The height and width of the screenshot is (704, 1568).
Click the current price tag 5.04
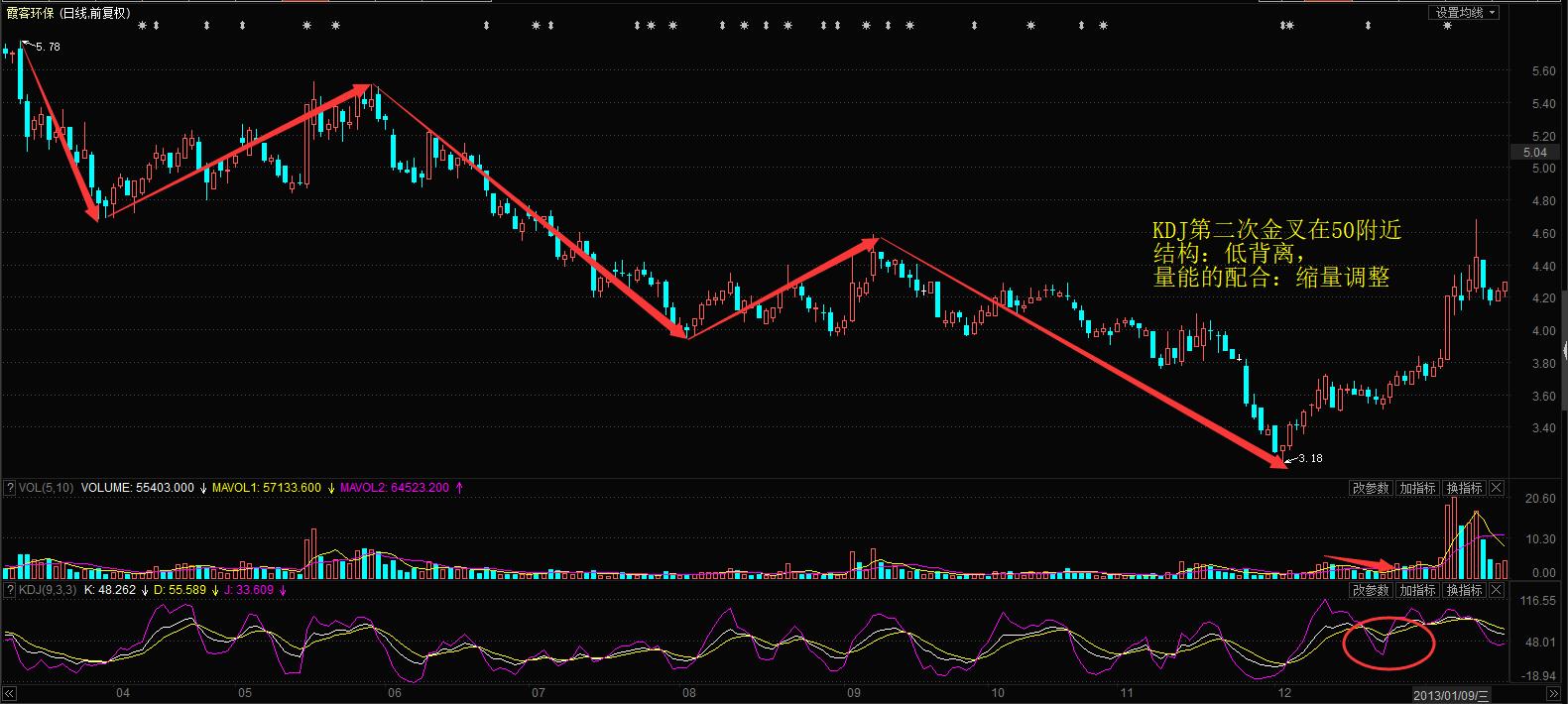(x=1534, y=152)
